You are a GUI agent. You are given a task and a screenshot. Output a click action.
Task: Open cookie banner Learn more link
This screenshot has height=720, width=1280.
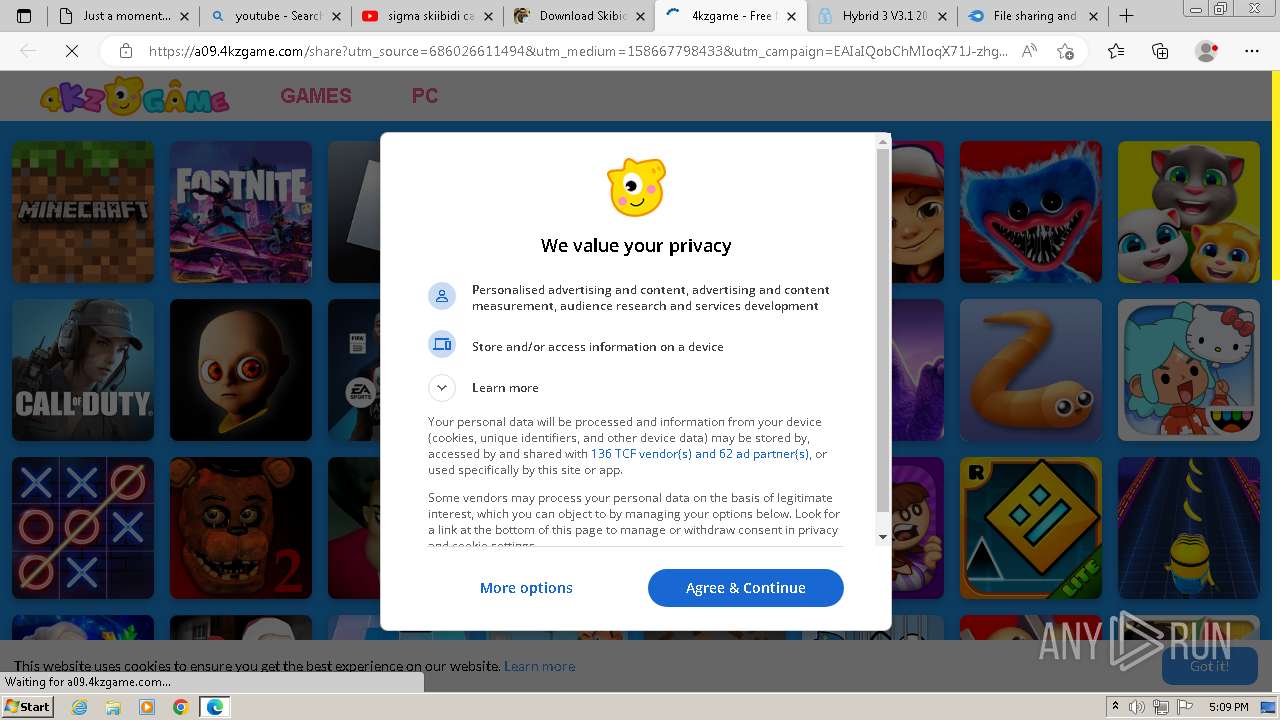coord(539,666)
